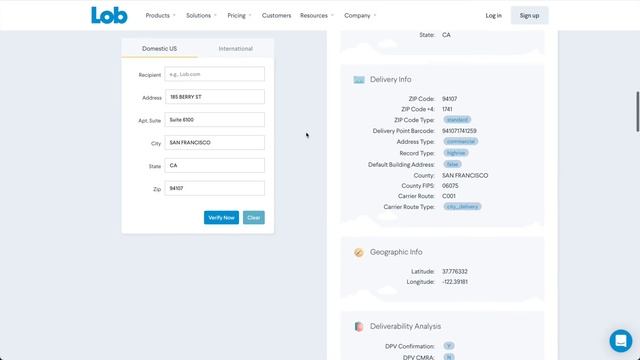
Task: Focus the Address field with 185 BERRY ST
Action: pos(215,97)
